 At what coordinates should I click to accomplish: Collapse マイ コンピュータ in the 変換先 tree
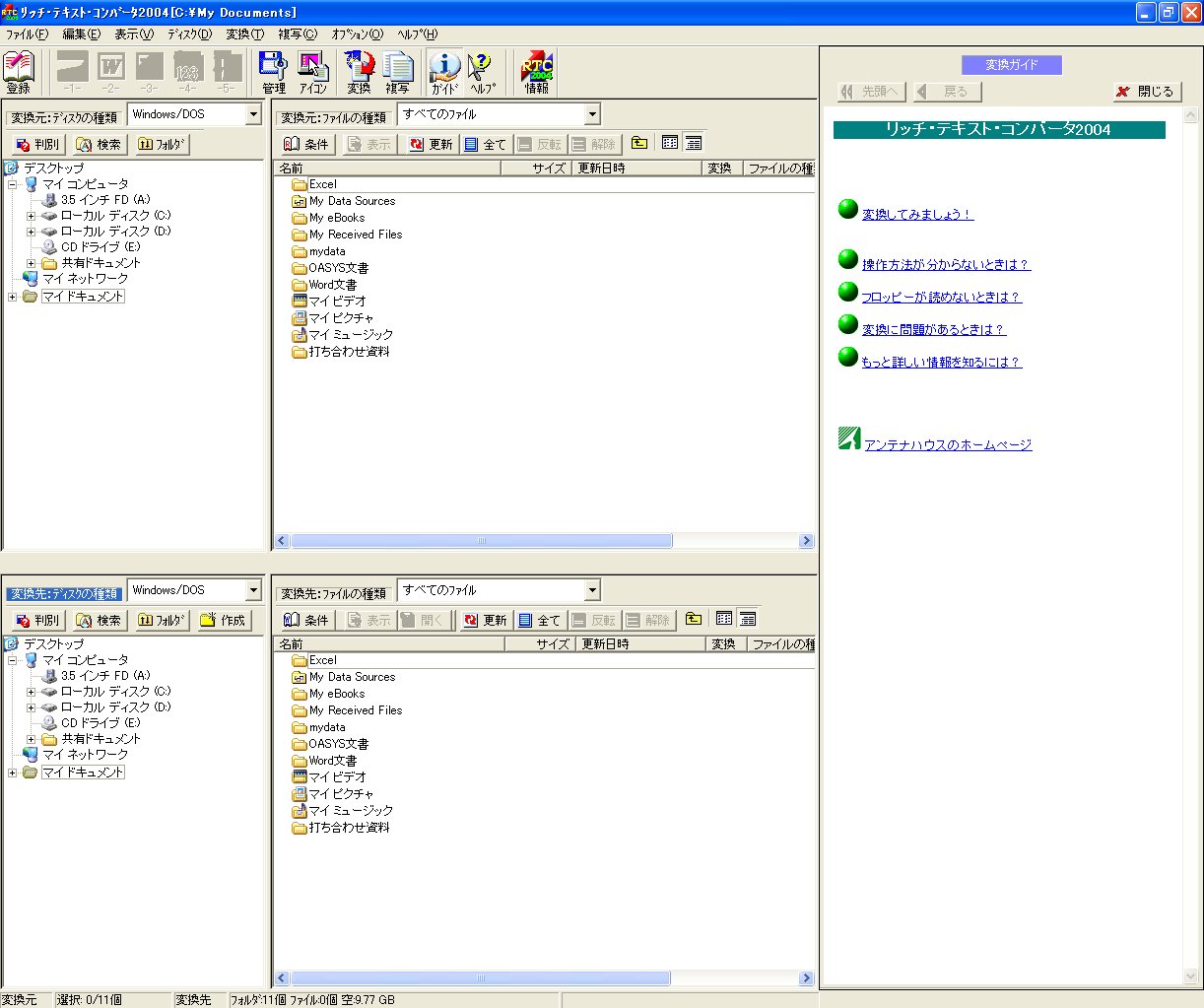click(x=13, y=660)
